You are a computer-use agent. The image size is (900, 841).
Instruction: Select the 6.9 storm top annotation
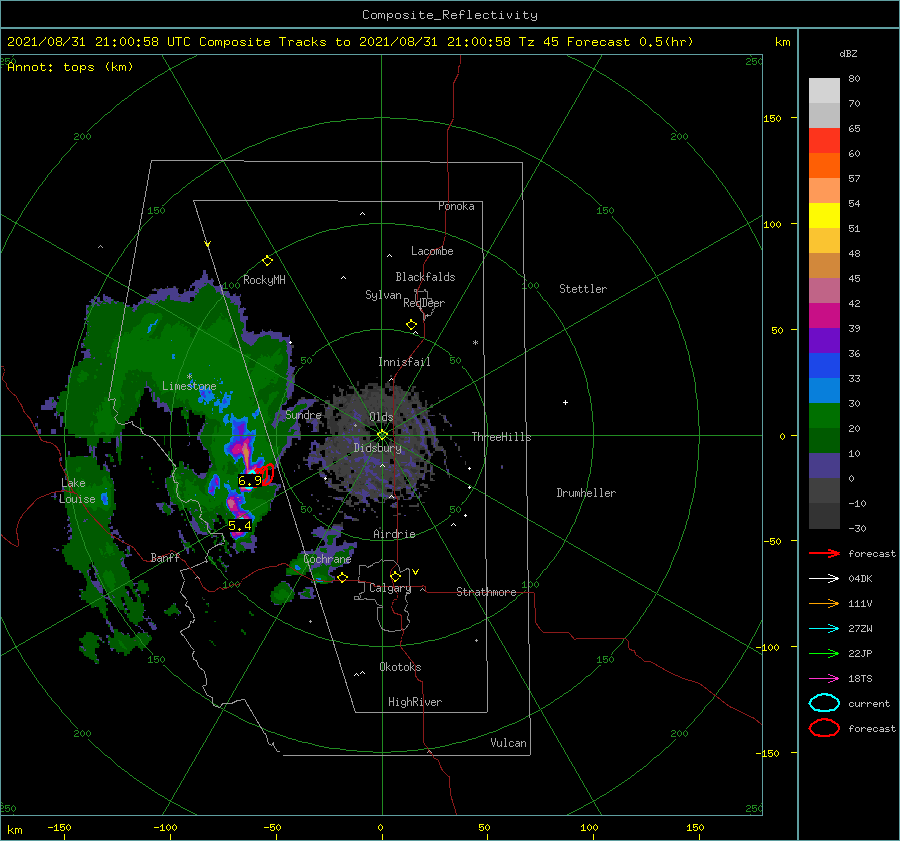pos(250,481)
